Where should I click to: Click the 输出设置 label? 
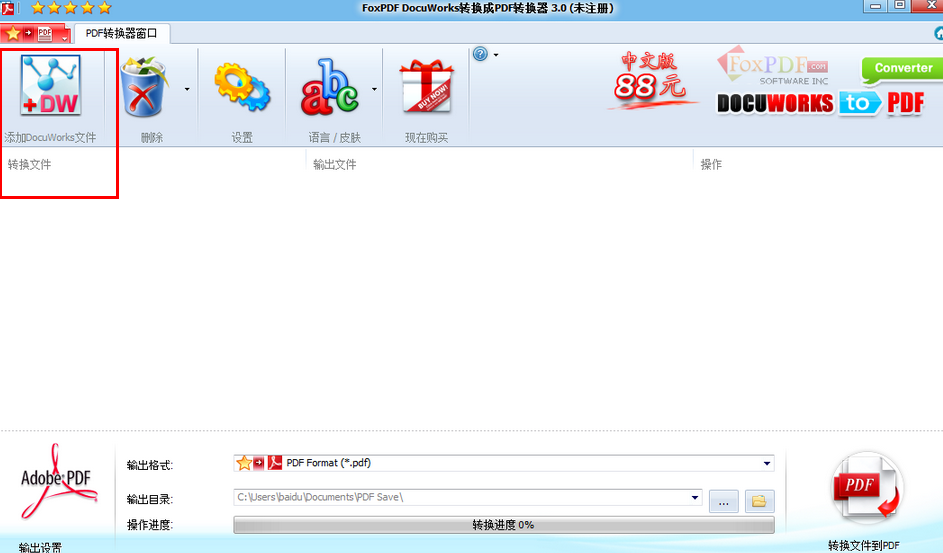pos(40,548)
